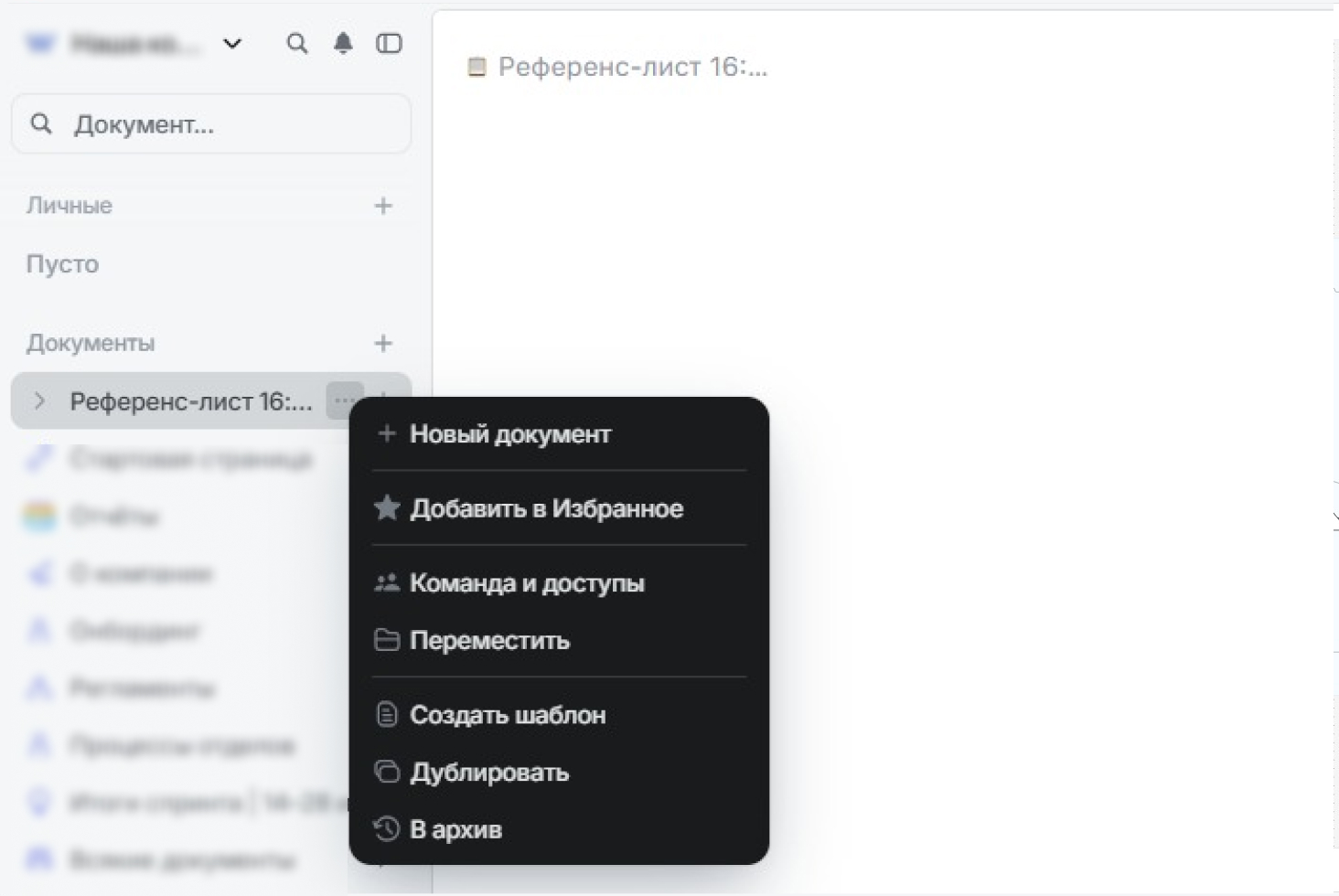Screen dimensions: 1339x896
Task: Open notifications bell icon
Action: pyautogui.click(x=343, y=43)
